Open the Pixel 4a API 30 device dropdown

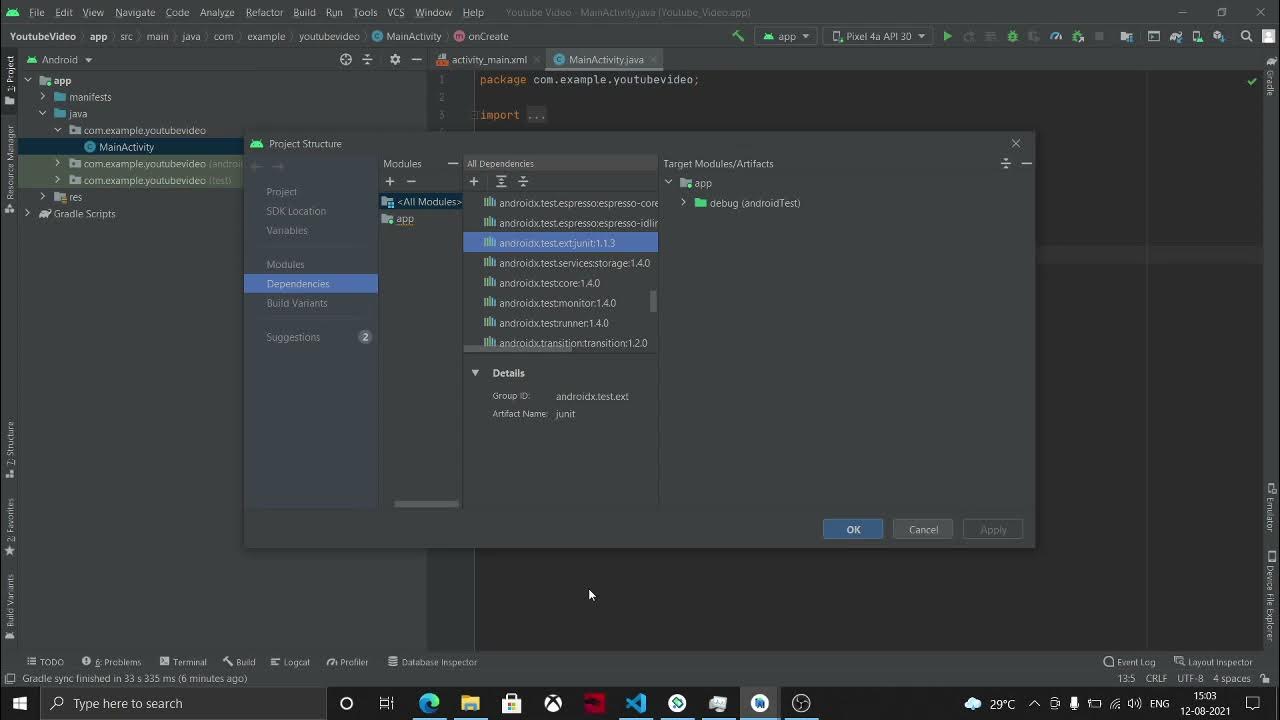(877, 36)
